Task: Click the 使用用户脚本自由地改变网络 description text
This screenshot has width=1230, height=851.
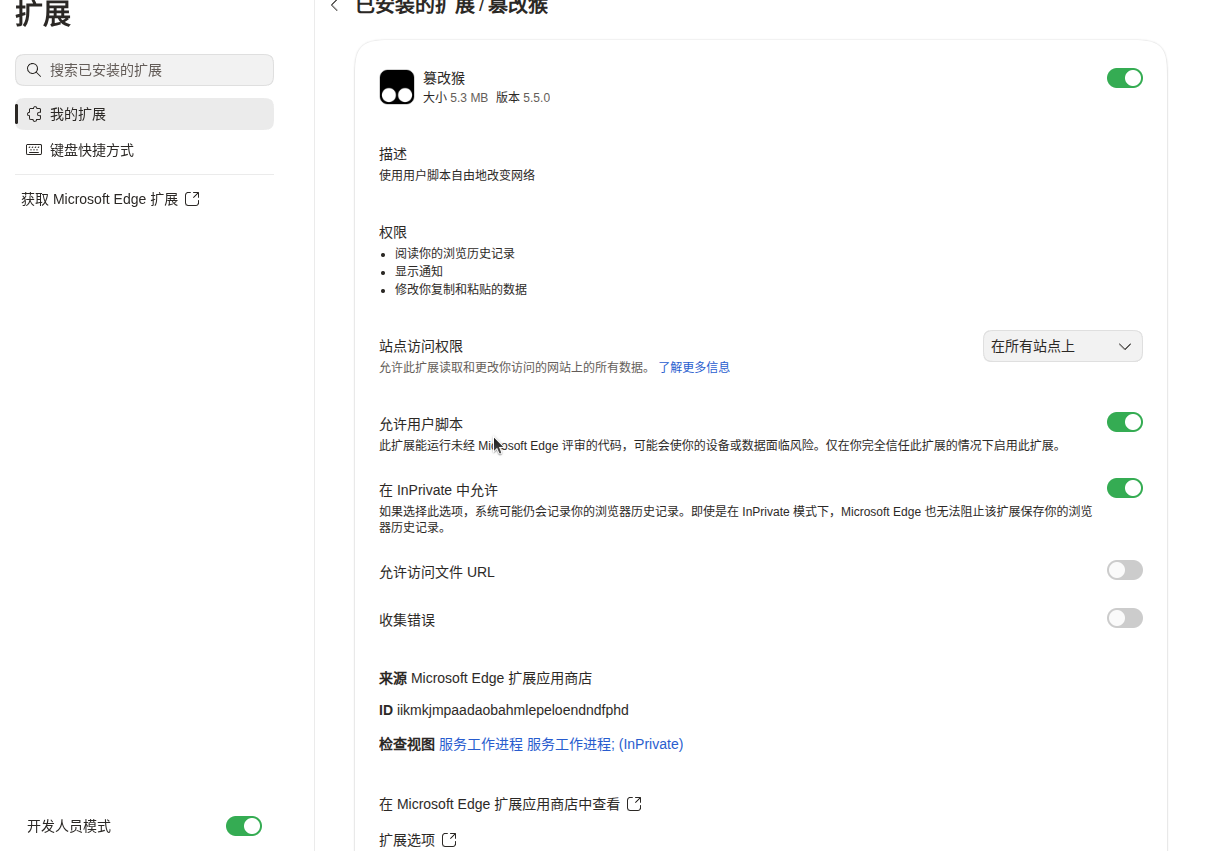Action: (x=457, y=175)
